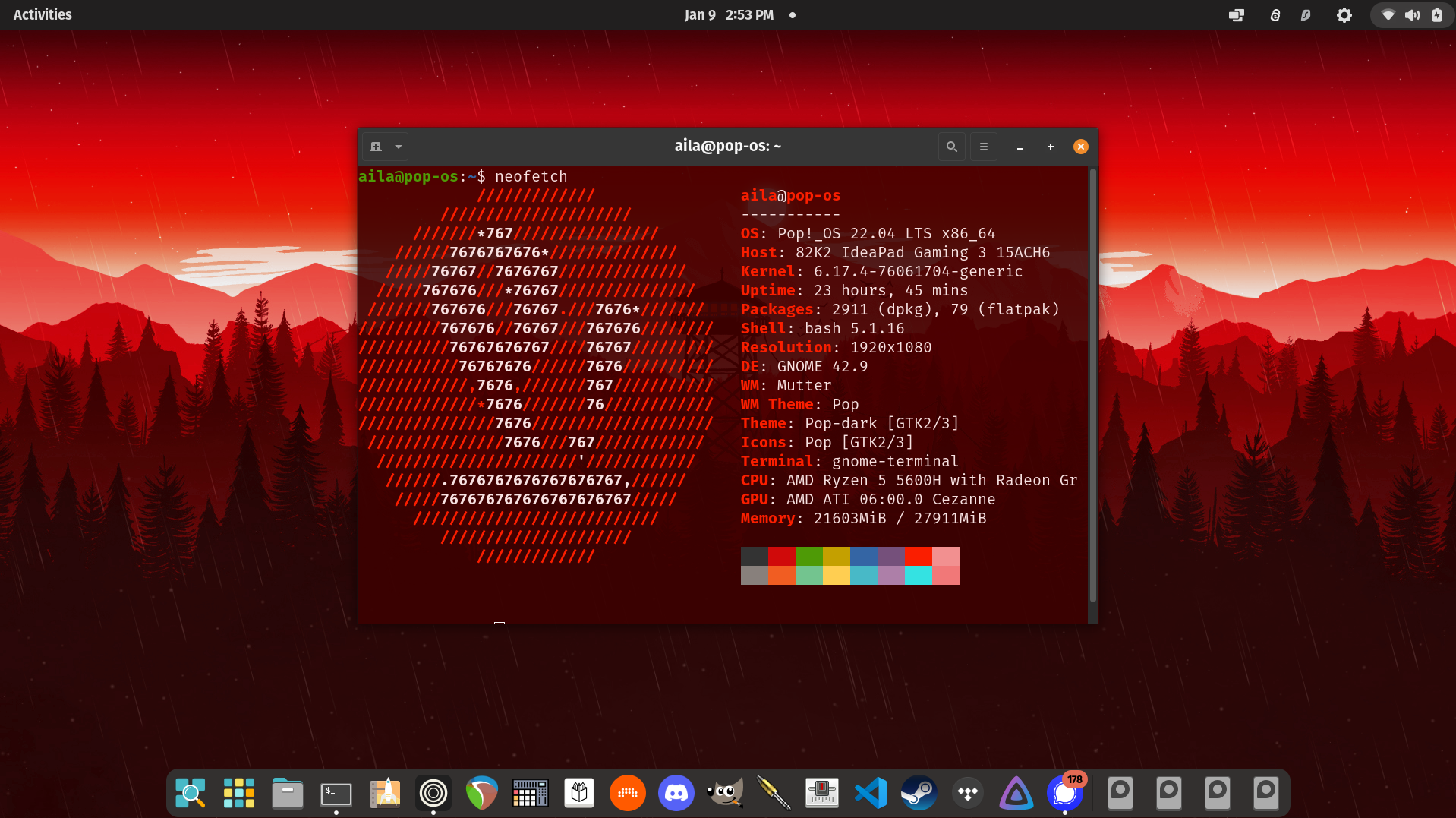Click the 'GPU: AMD ATI 06:00.0 Cezanne' line
Screen dimensions: 1456x818
868,499
